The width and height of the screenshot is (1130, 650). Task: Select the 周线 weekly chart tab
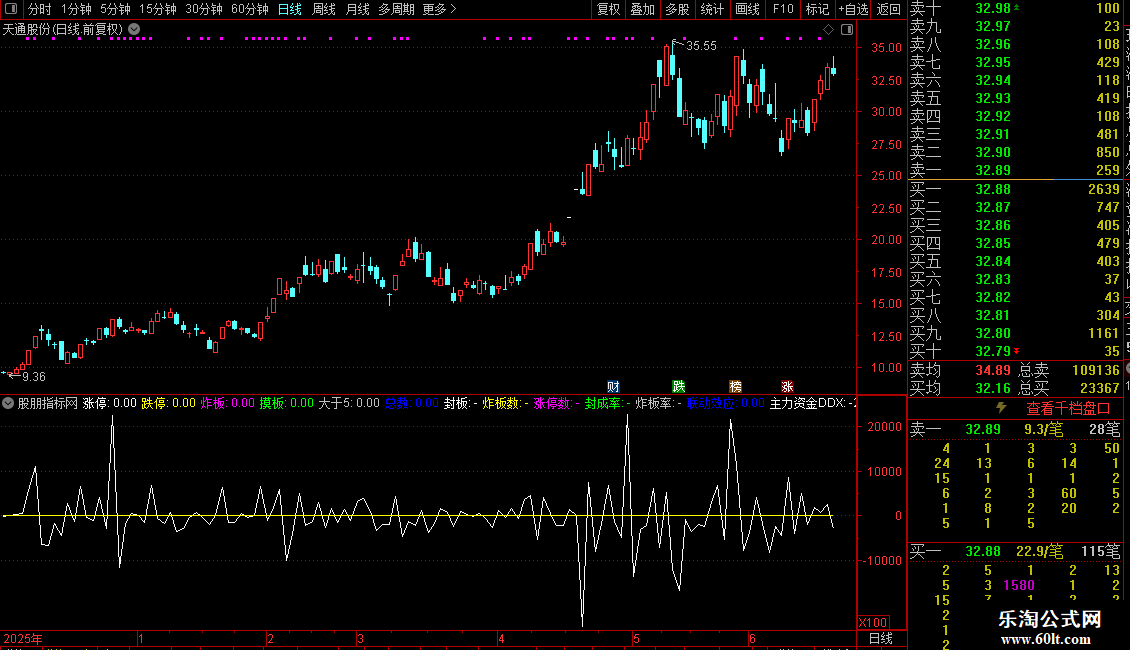point(324,9)
